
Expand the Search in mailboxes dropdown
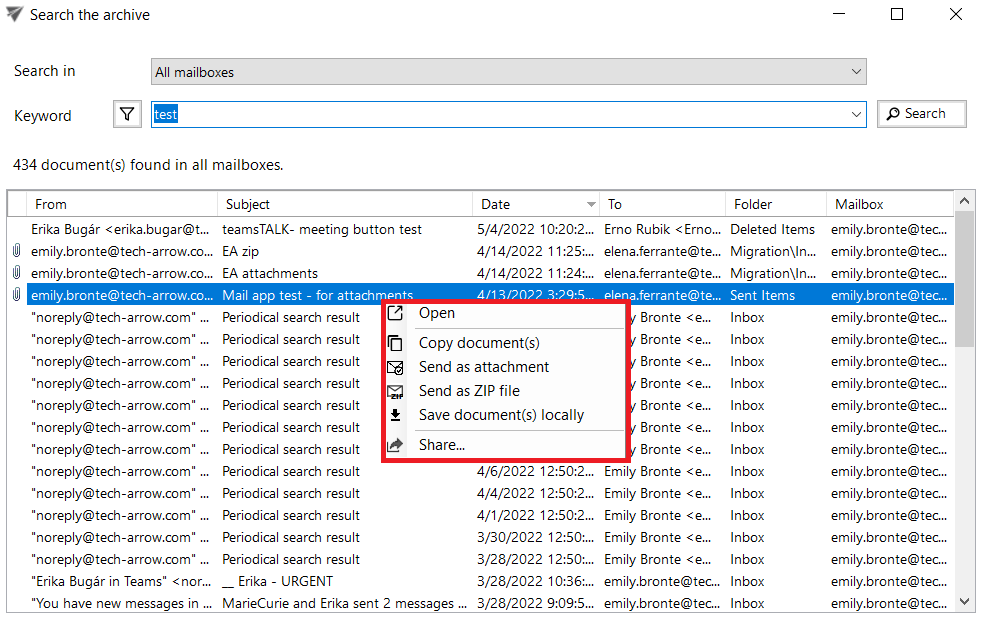coord(856,72)
